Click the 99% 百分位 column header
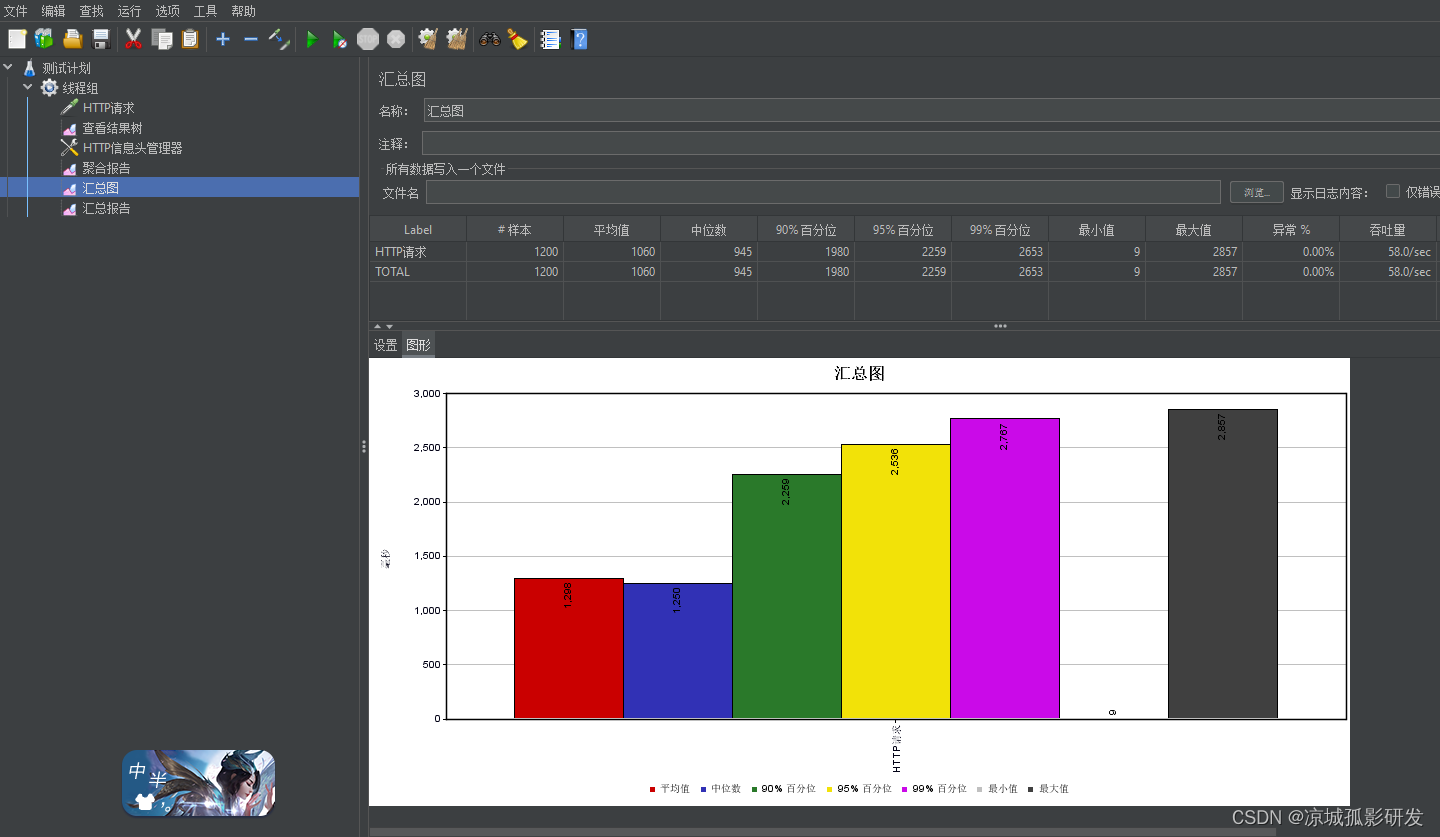Viewport: 1440px width, 837px height. [x=1000, y=230]
